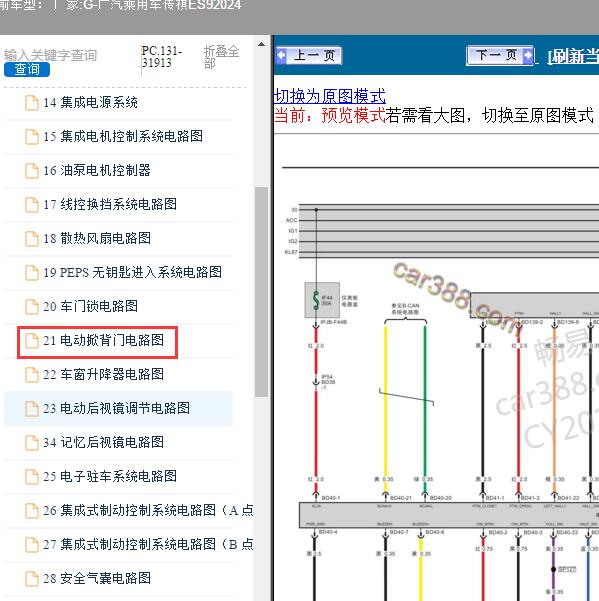Click document icon beside 20 车门锁电路图
This screenshot has height=601, width=599.
coord(32,307)
